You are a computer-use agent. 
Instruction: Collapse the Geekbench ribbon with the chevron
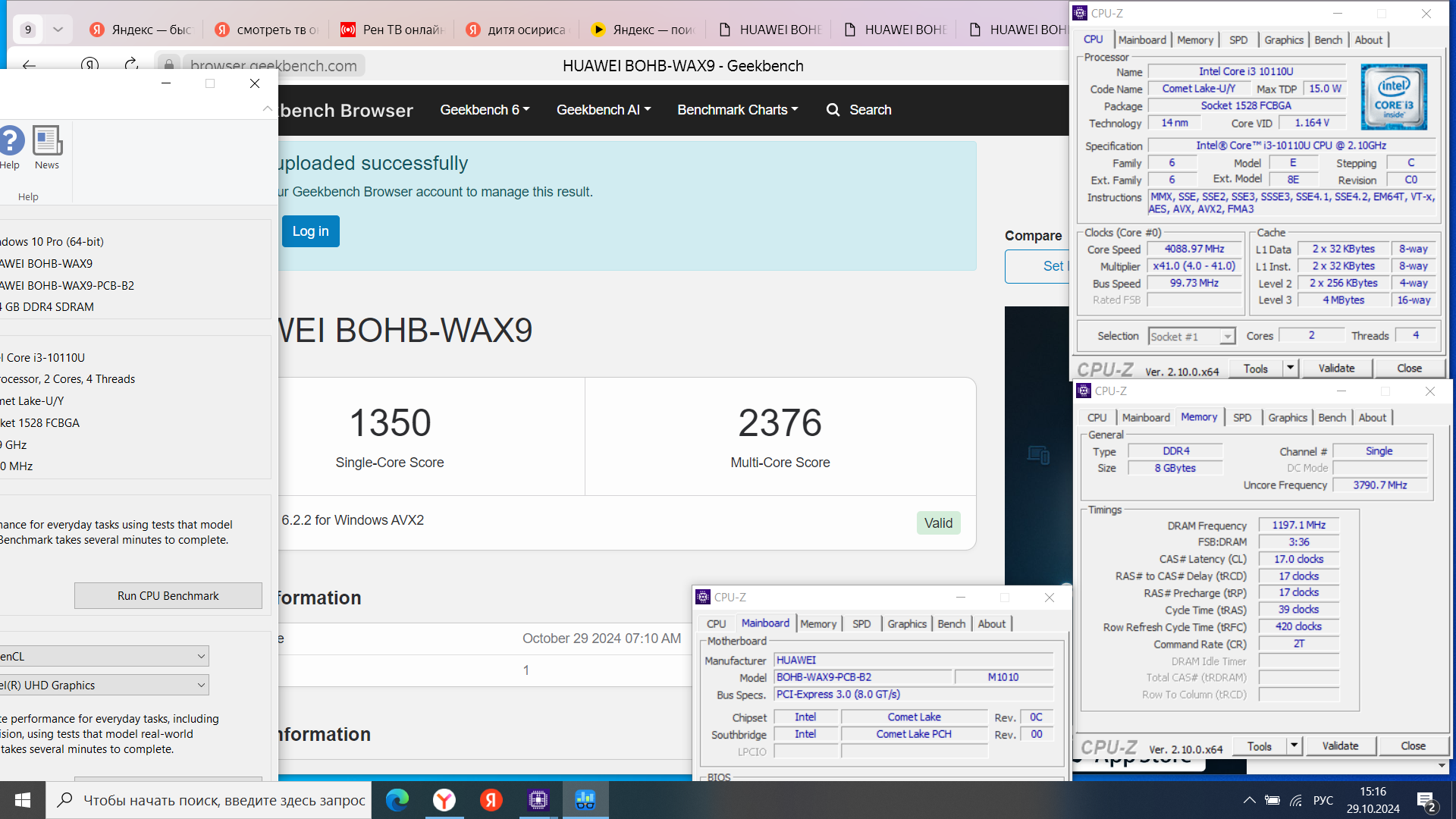click(267, 109)
